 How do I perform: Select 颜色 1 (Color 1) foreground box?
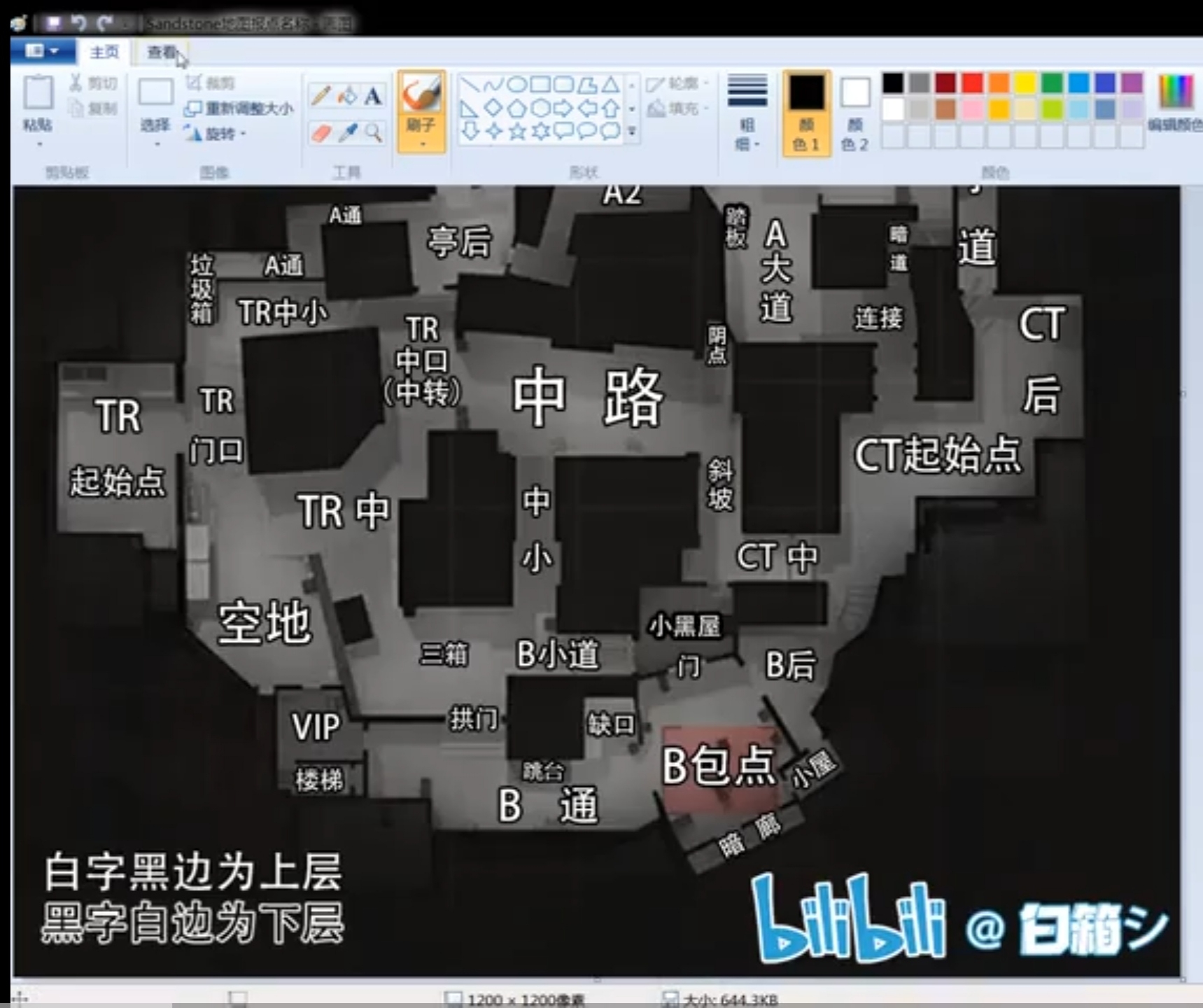[806, 113]
